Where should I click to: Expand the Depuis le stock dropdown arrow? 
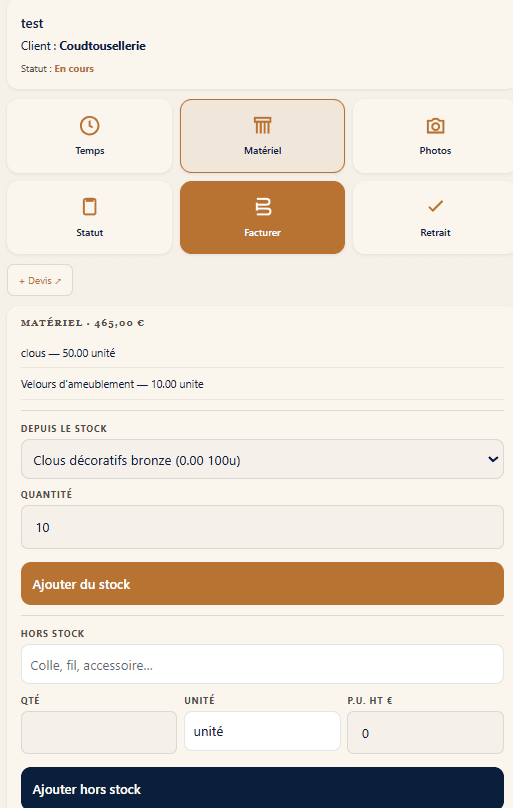493,459
